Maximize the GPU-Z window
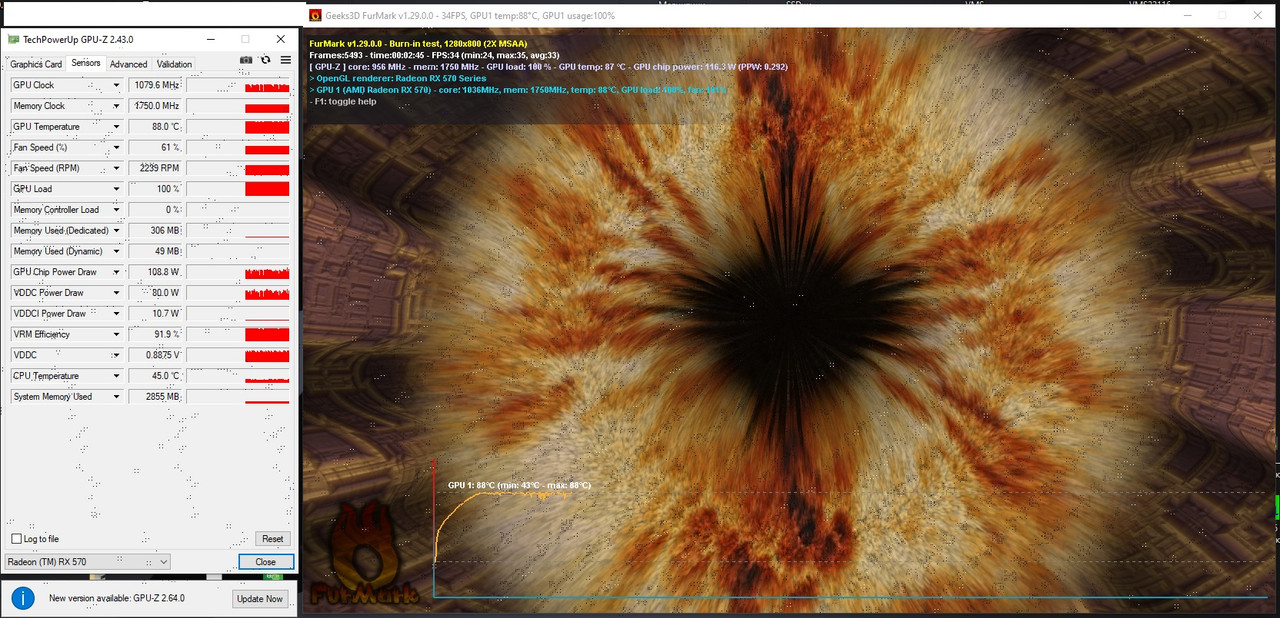1280x618 pixels. pyautogui.click(x=245, y=39)
